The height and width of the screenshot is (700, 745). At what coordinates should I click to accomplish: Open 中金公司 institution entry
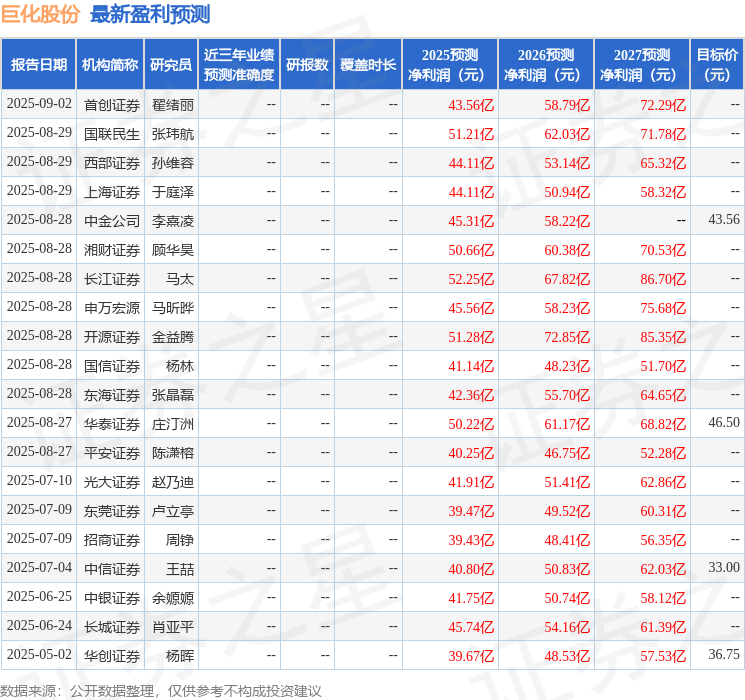coord(111,220)
